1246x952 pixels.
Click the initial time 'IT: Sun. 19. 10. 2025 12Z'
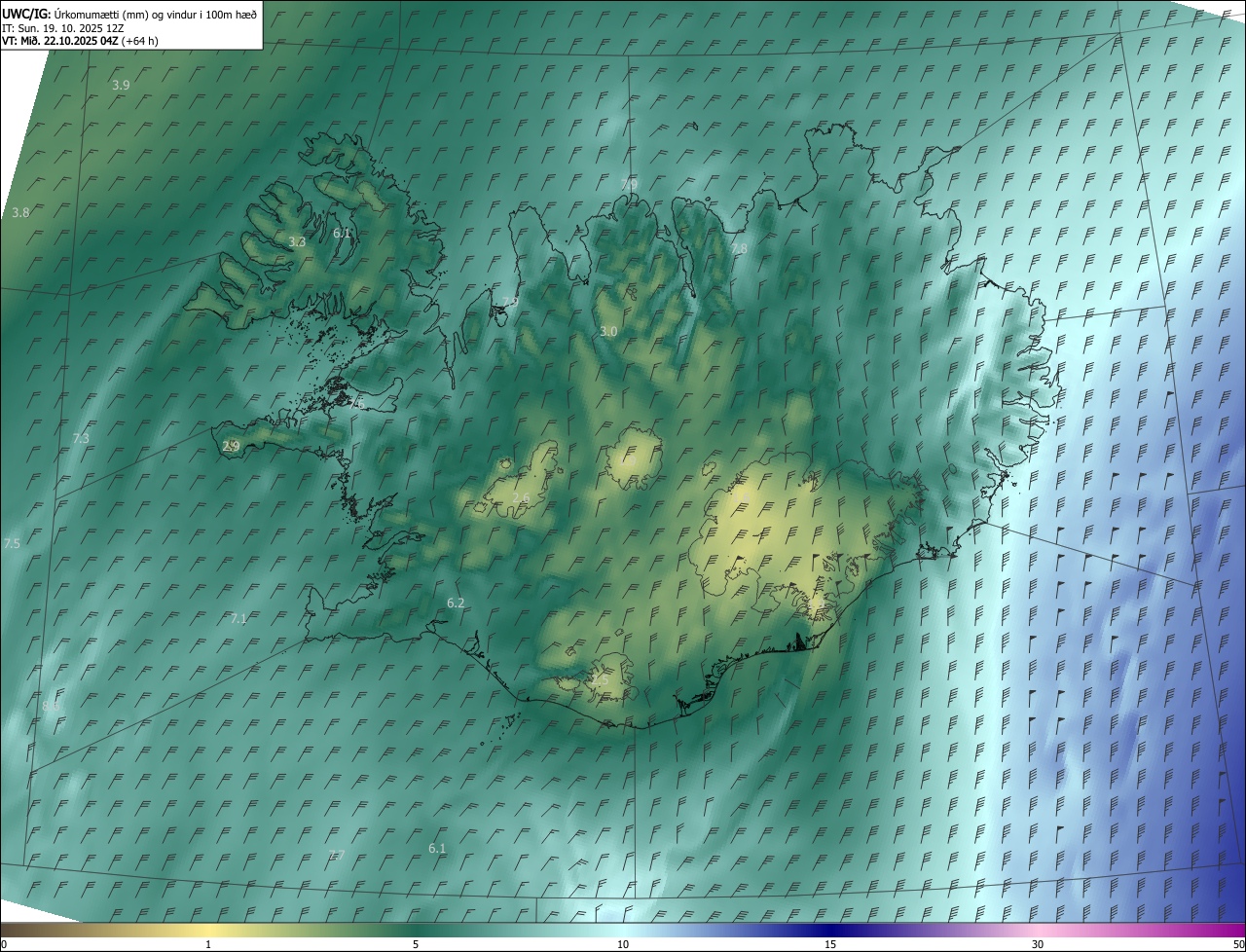pyautogui.click(x=63, y=27)
